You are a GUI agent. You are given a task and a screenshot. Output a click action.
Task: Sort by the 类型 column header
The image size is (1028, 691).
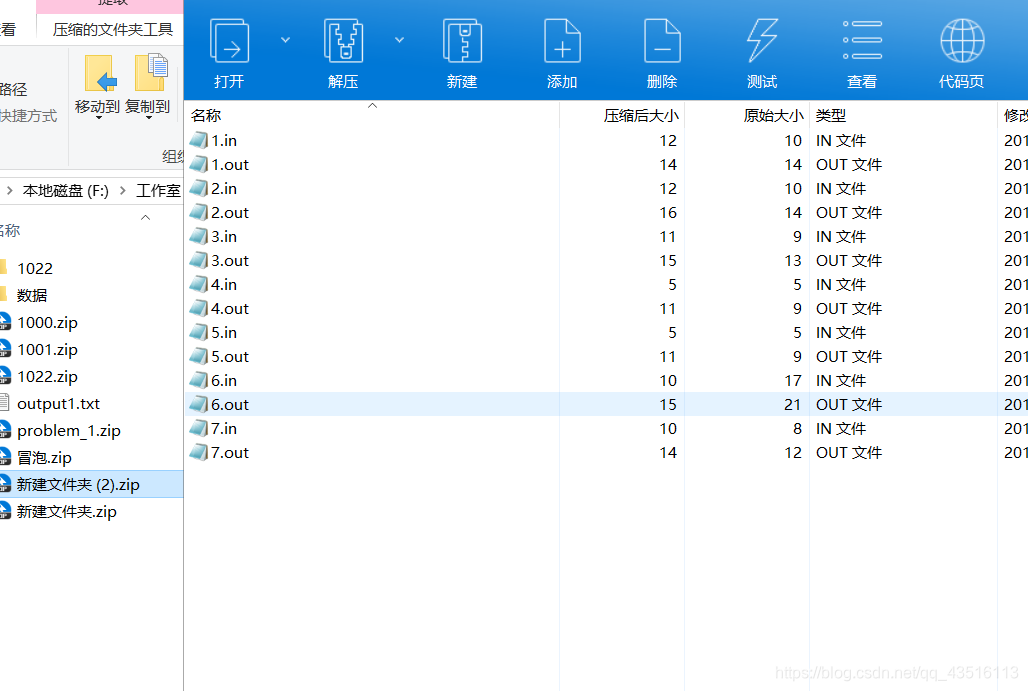[x=831, y=116]
